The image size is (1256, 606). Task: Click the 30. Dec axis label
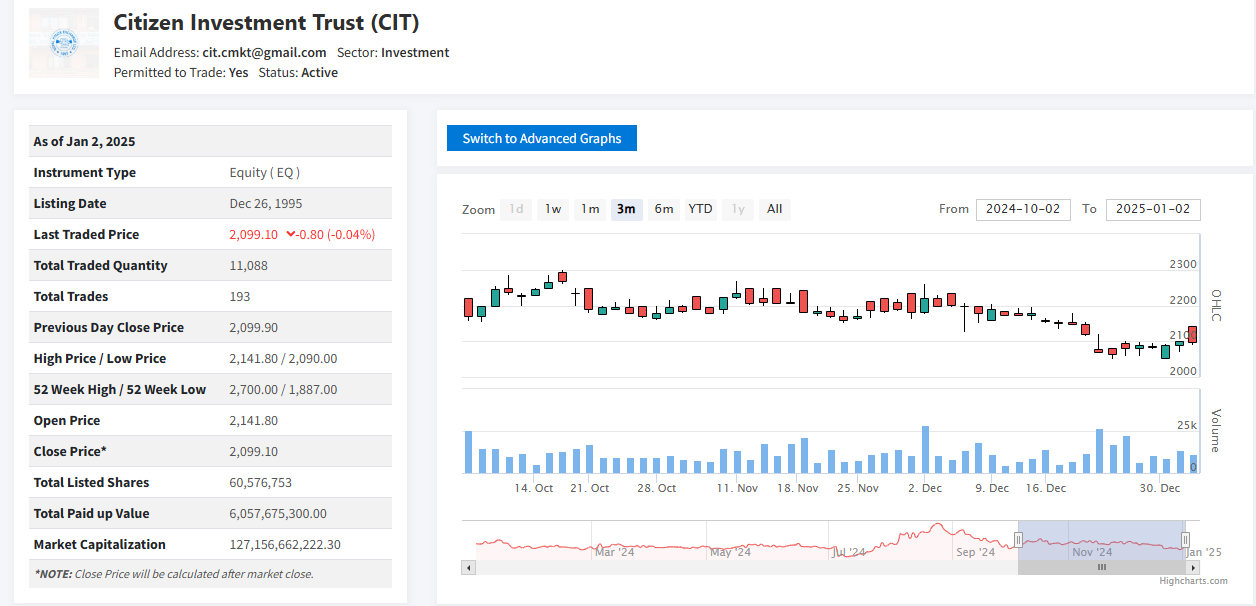click(x=1160, y=488)
